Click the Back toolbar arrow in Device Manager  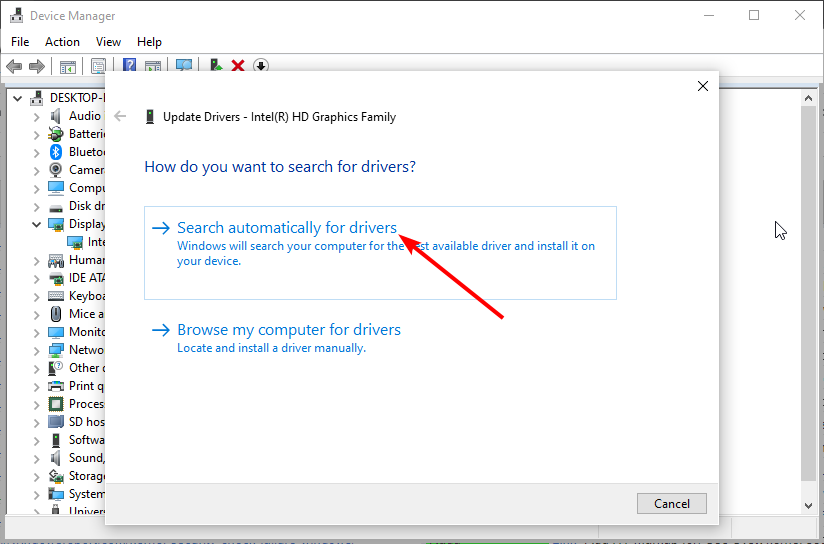pyautogui.click(x=14, y=66)
